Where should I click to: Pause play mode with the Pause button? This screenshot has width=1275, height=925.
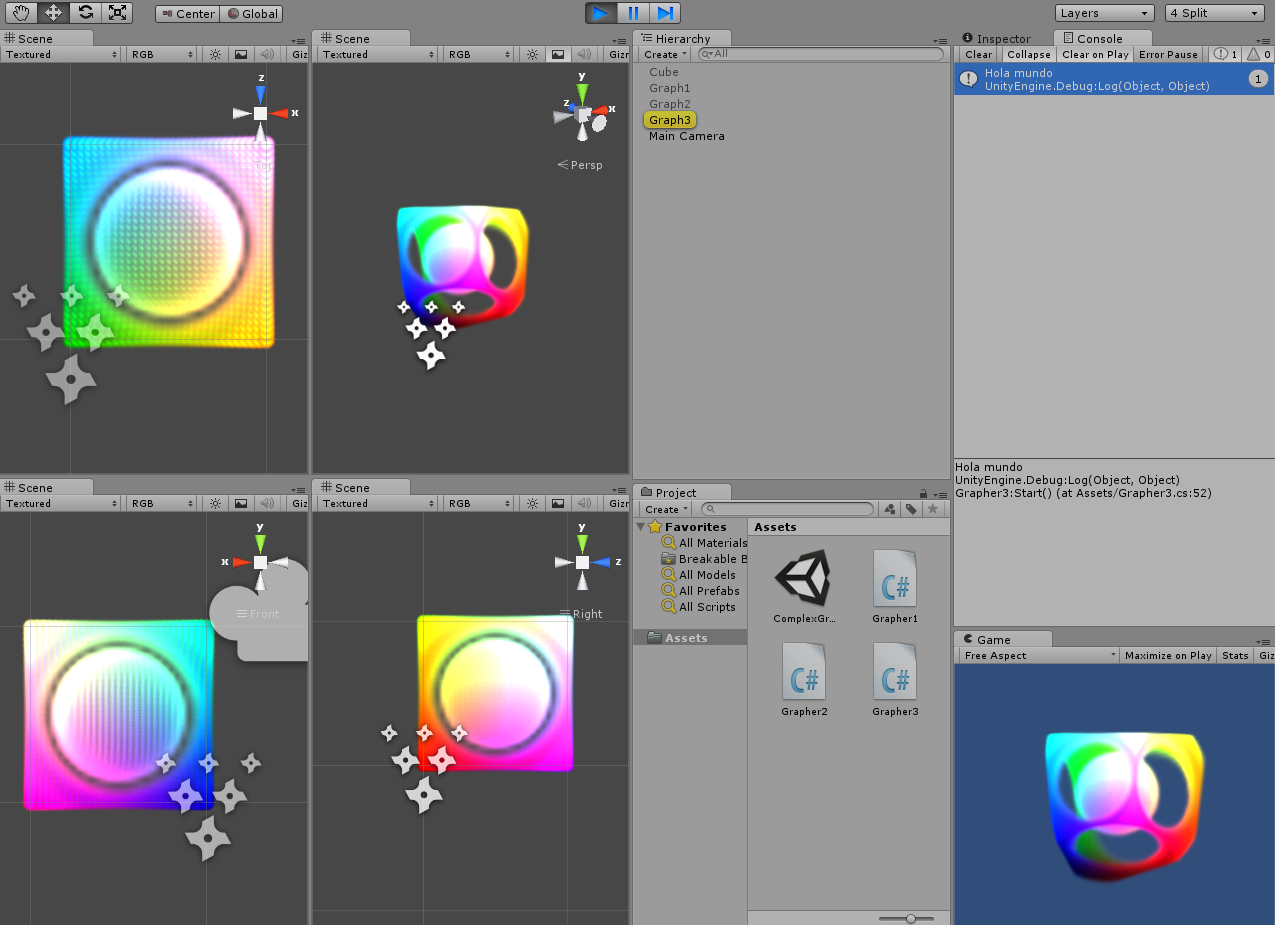click(633, 12)
